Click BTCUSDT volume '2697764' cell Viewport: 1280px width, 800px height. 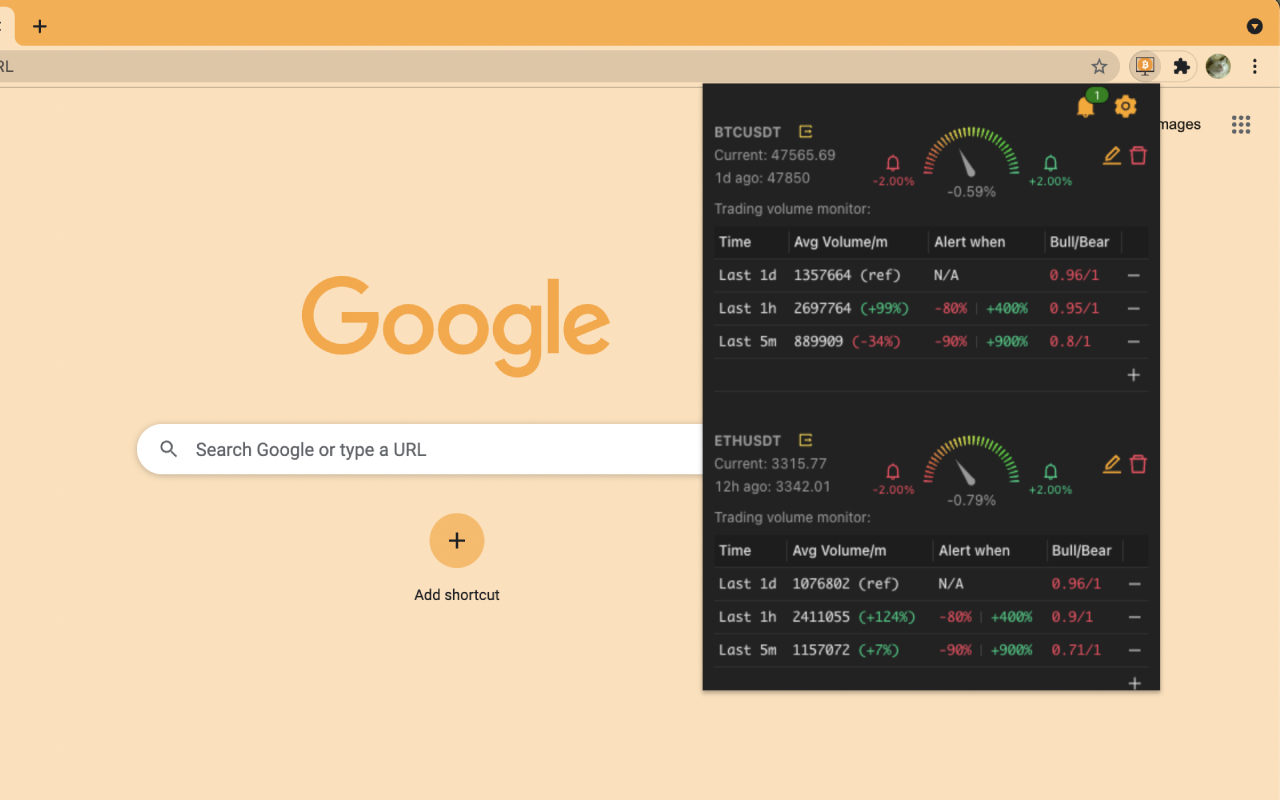[x=822, y=308]
